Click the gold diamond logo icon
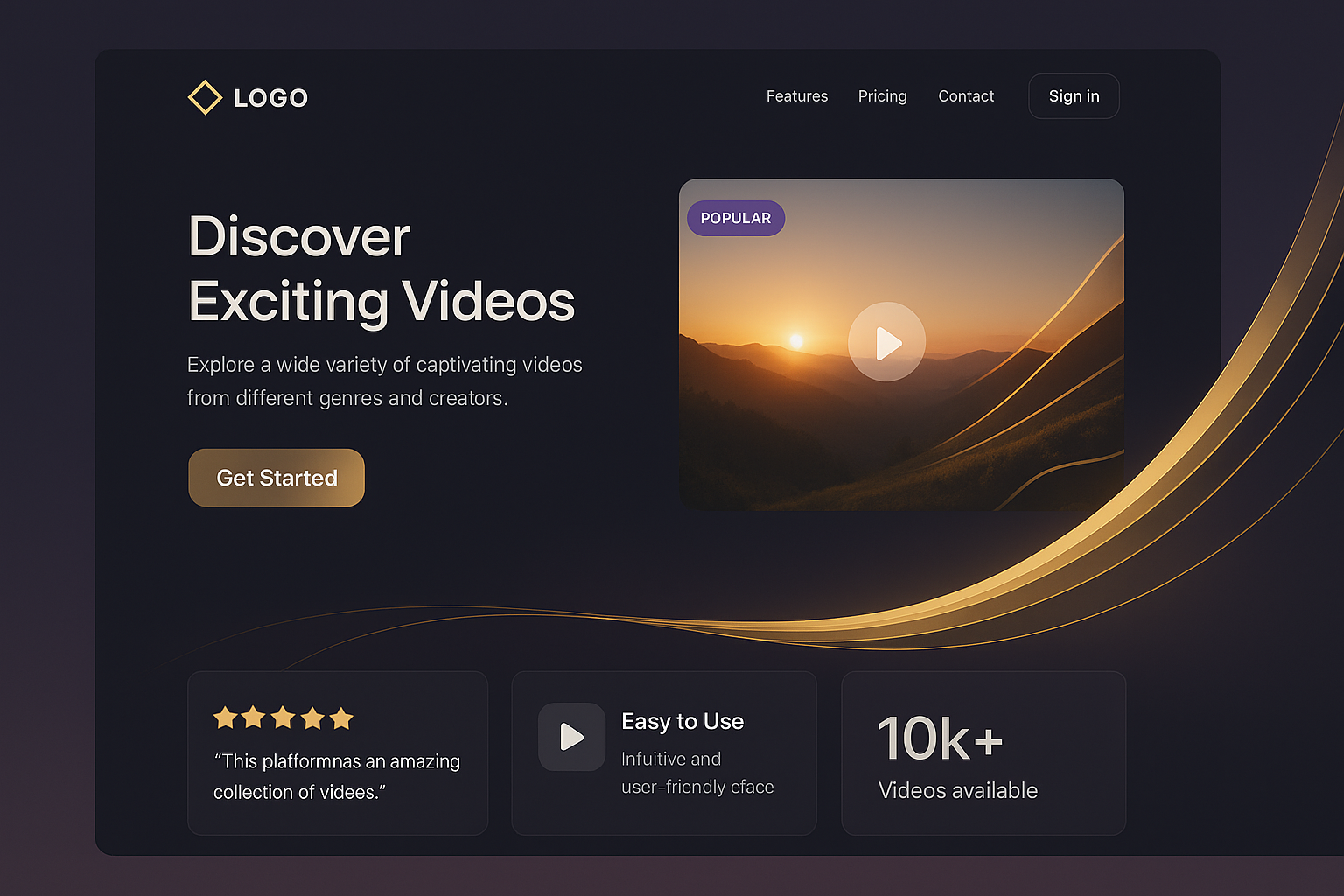This screenshot has width=1344, height=896. click(205, 97)
